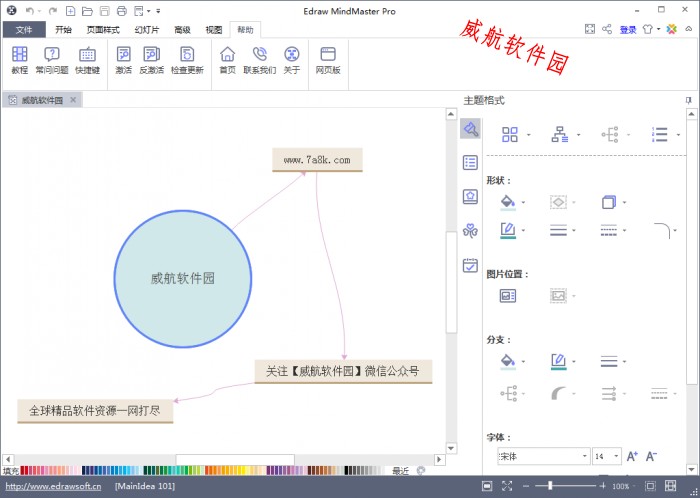Open the 文件 file menu
The image size is (700, 498).
click(x=24, y=30)
